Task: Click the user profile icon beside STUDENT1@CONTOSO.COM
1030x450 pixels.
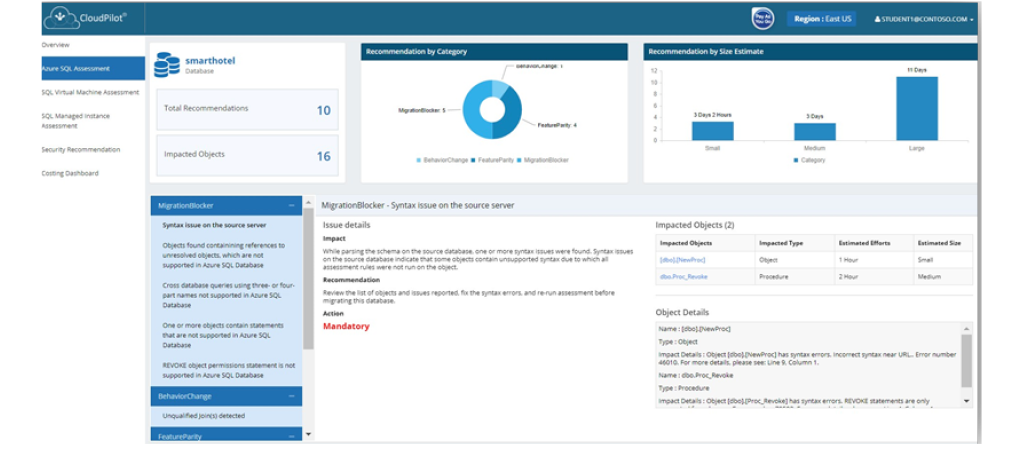Action: tap(878, 19)
